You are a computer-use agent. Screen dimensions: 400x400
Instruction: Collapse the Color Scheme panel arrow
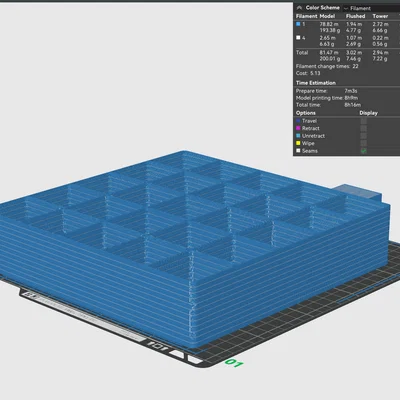click(x=299, y=8)
